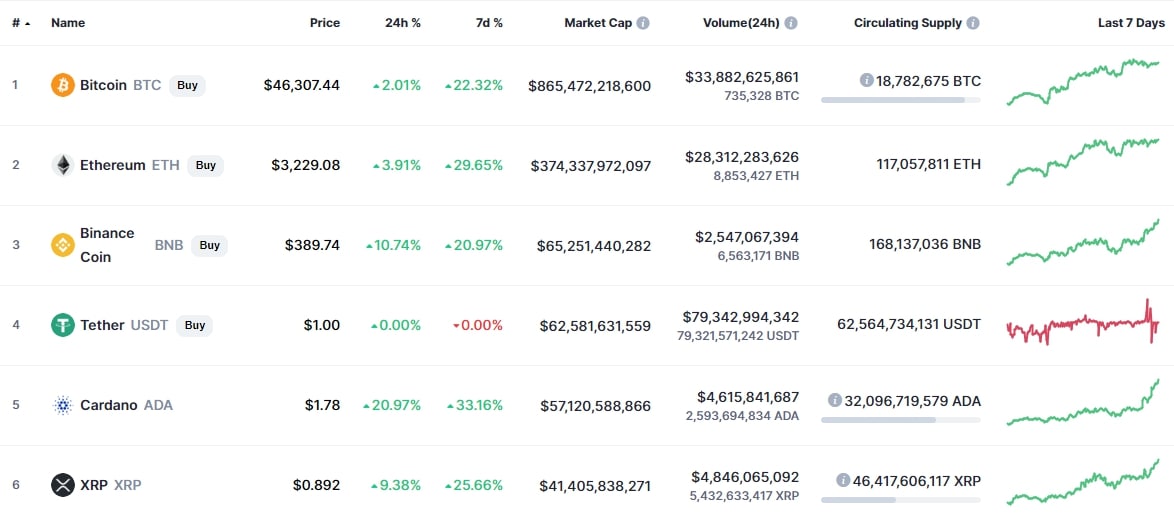Viewport: 1174px width, 523px height.
Task: Sort by the 24h % column header
Action: coord(403,23)
